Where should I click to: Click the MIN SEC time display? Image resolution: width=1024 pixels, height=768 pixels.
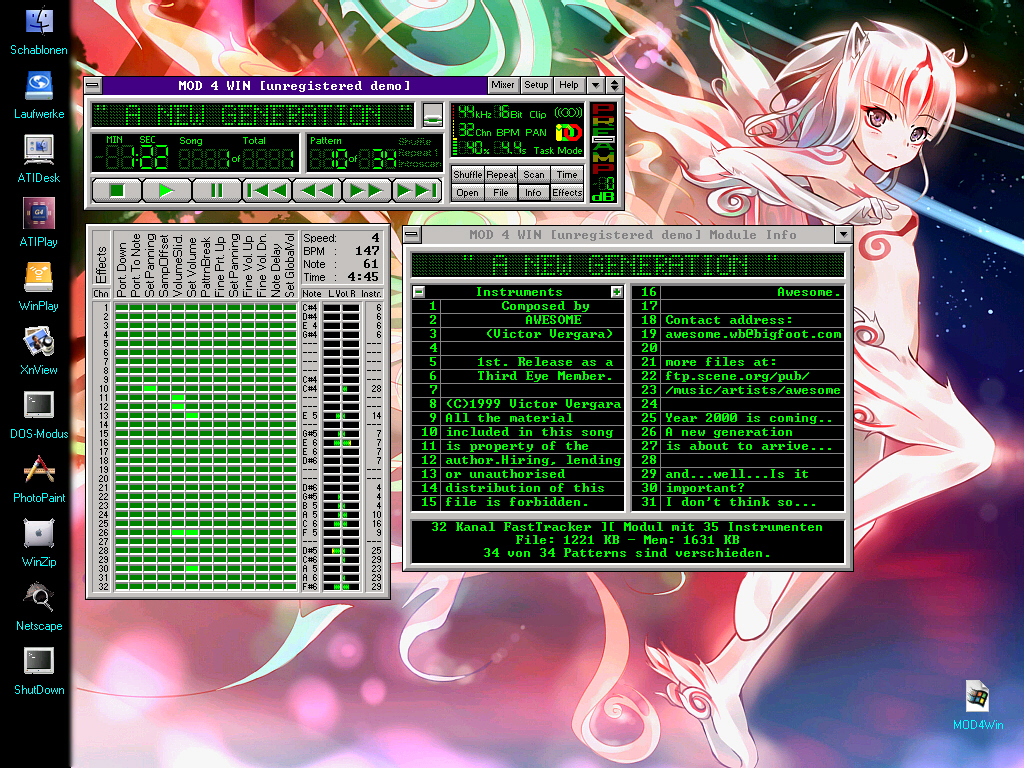coord(134,153)
